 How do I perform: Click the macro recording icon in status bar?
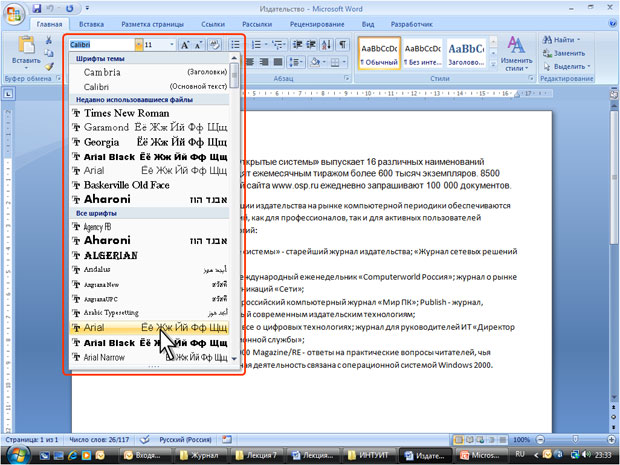point(227,439)
